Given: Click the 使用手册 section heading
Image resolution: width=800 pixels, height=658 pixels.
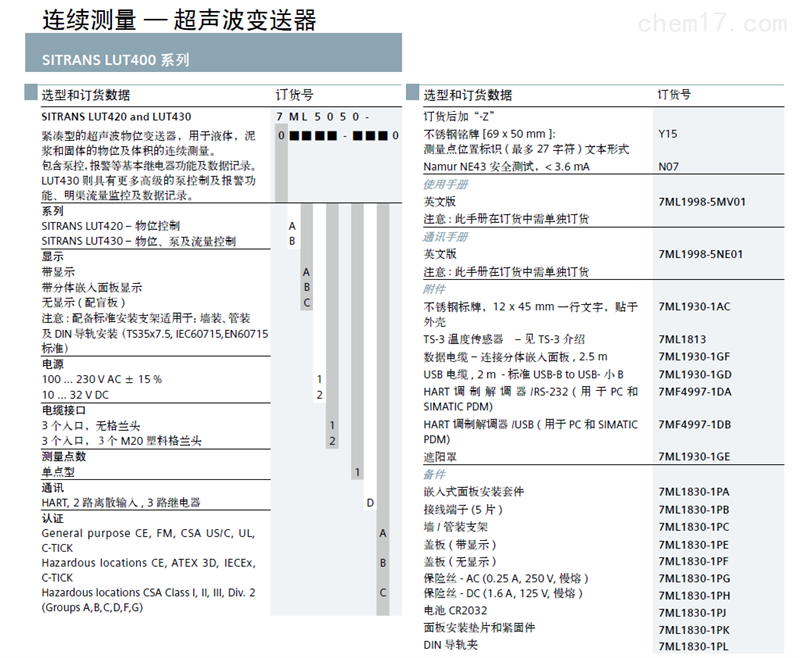Looking at the screenshot, I should pyautogui.click(x=445, y=185).
